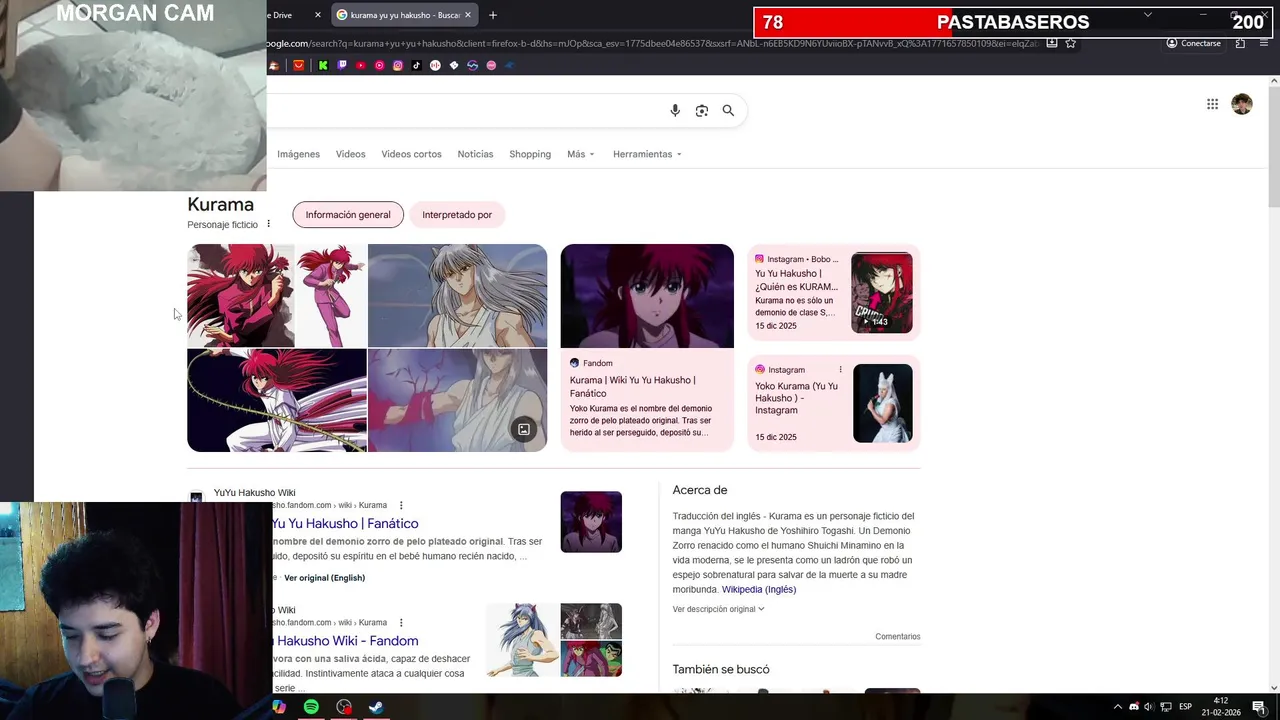The image size is (1280, 720).
Task: Open Instagram reel ¿Quién es KURAM... card
Action: tap(834, 292)
